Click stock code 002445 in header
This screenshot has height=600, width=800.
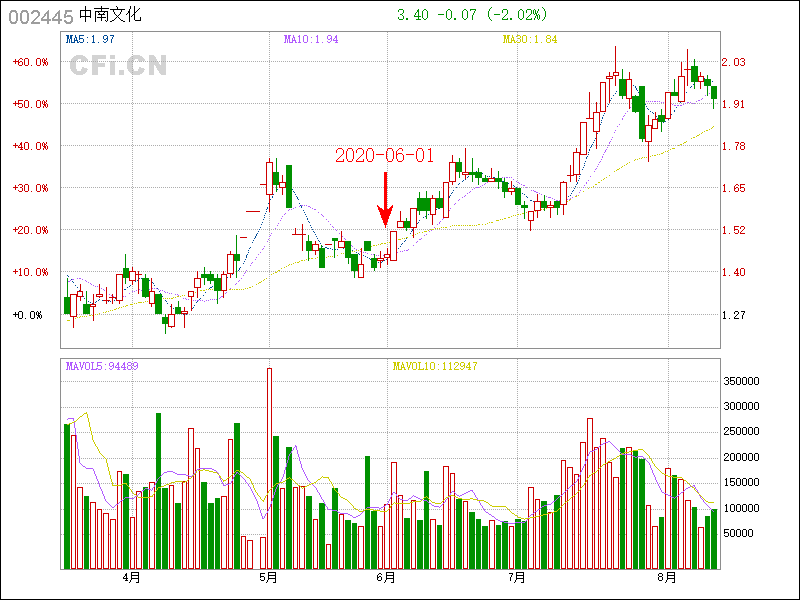click(39, 15)
